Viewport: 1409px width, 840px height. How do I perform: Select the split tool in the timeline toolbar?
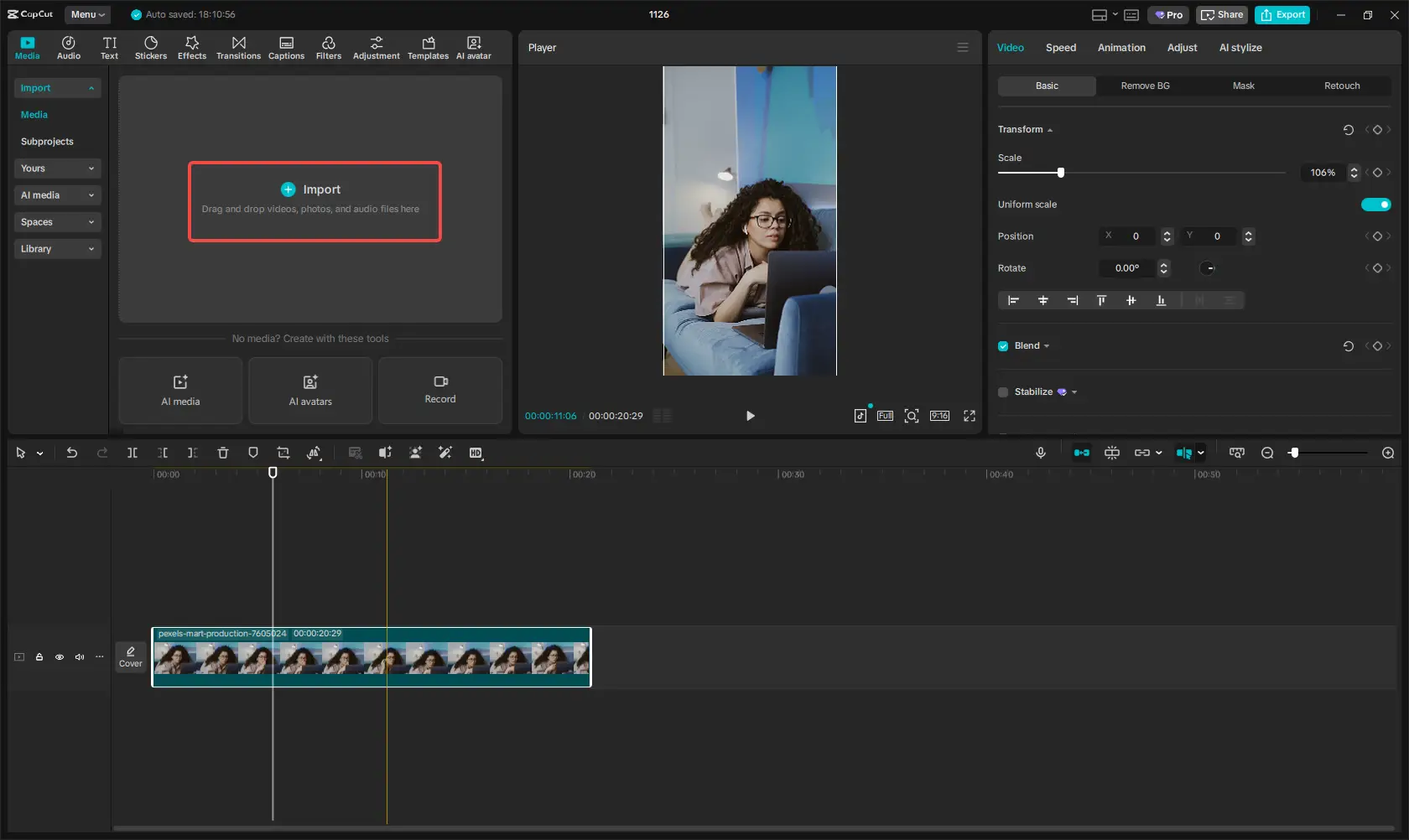pyautogui.click(x=132, y=453)
